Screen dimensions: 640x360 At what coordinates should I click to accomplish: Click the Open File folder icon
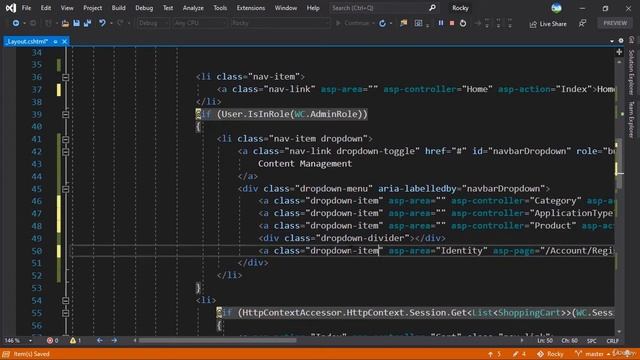point(65,23)
